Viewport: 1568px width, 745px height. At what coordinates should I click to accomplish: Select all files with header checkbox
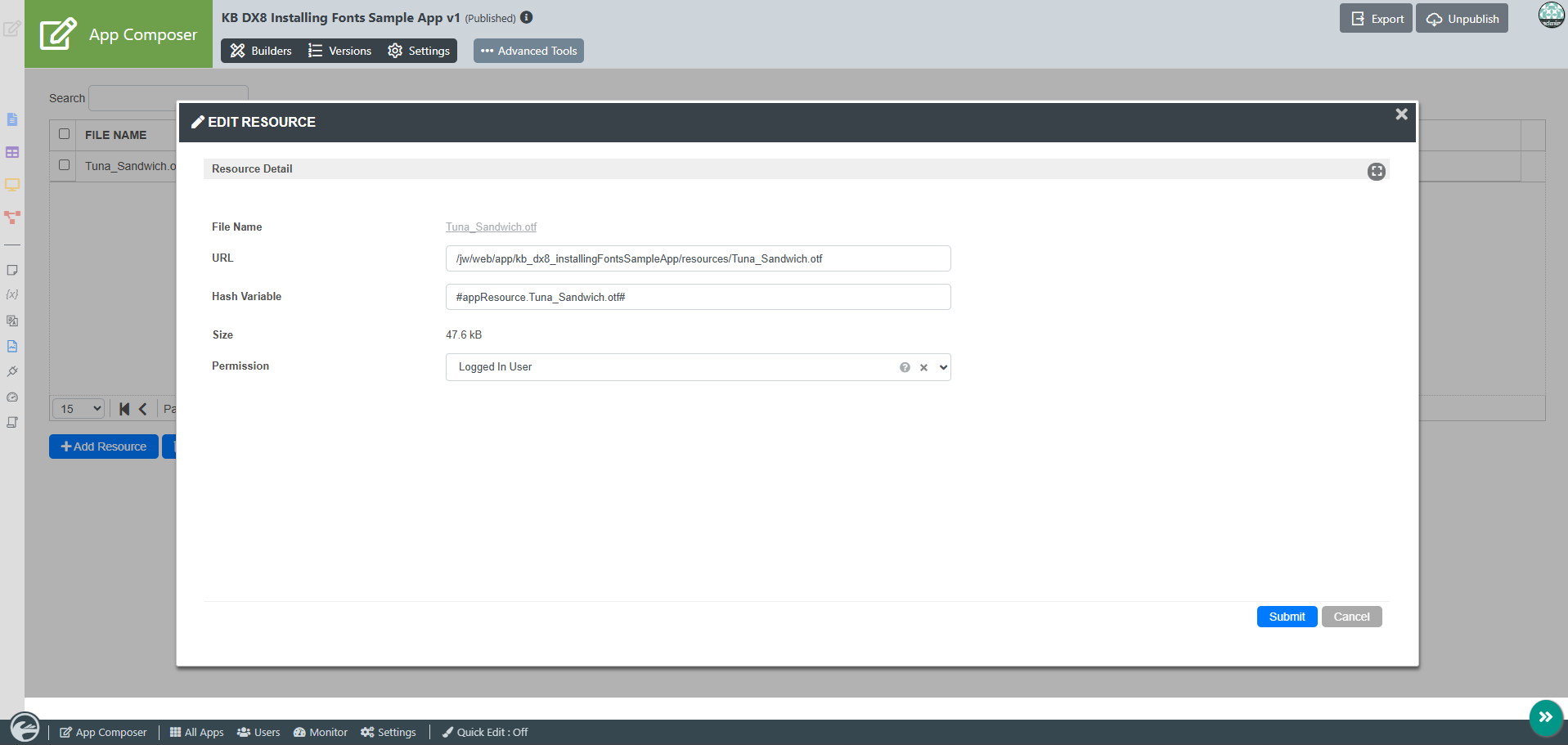pyautogui.click(x=64, y=134)
